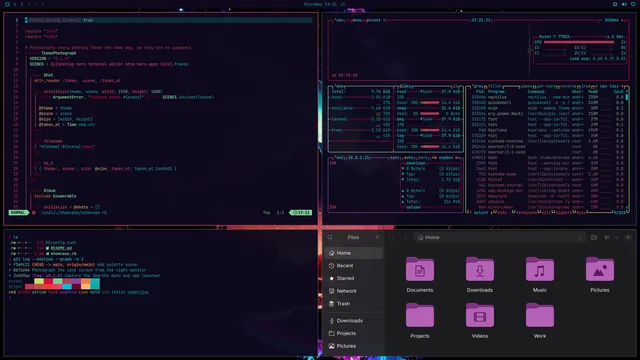Open the btop menu option
The width and height of the screenshot is (640, 360).
pos(357,20)
